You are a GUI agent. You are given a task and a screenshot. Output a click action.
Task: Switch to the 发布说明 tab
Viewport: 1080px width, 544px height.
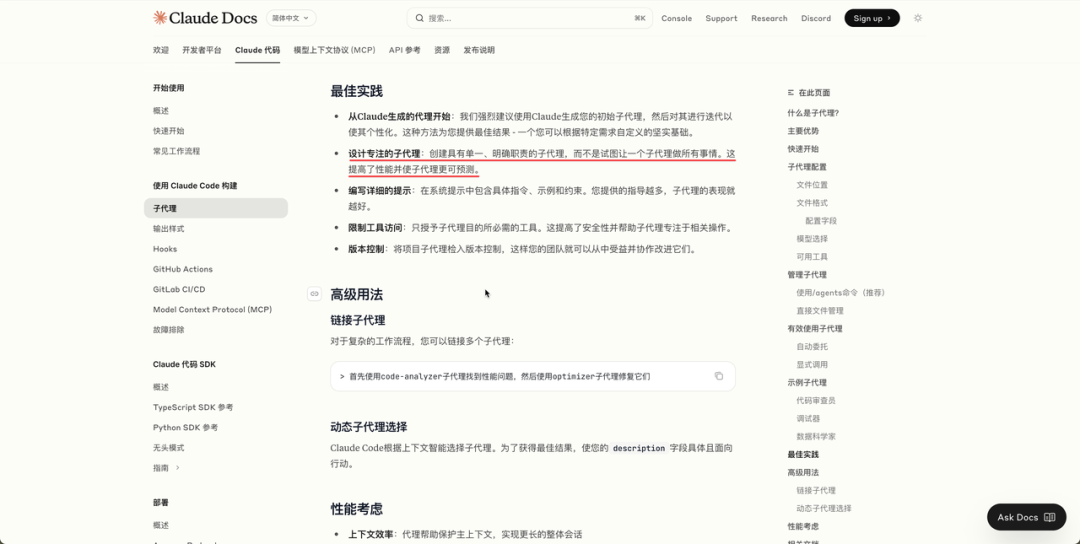pyautogui.click(x=479, y=50)
